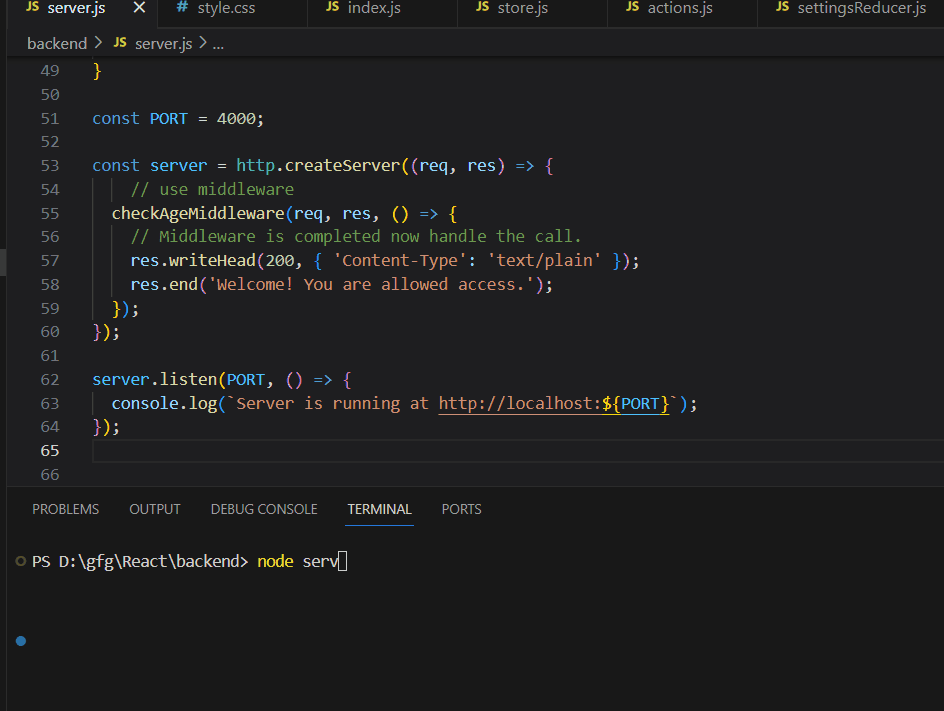Close the server.js editor tab
The width and height of the screenshot is (944, 711).
pyautogui.click(x=139, y=8)
